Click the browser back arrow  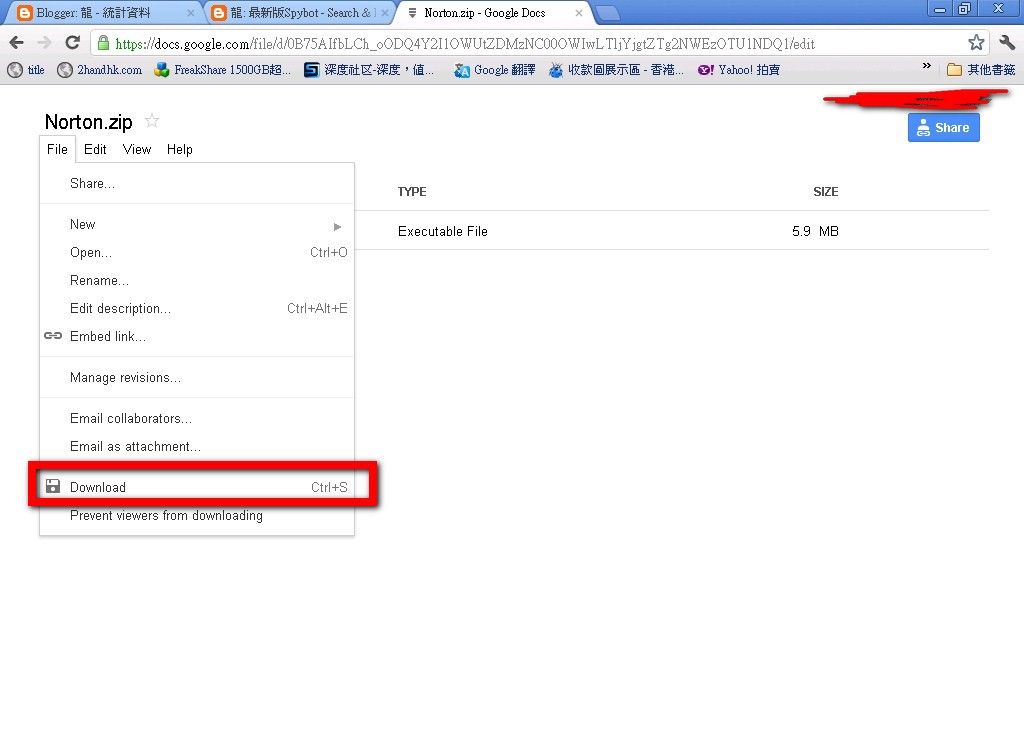click(x=17, y=43)
